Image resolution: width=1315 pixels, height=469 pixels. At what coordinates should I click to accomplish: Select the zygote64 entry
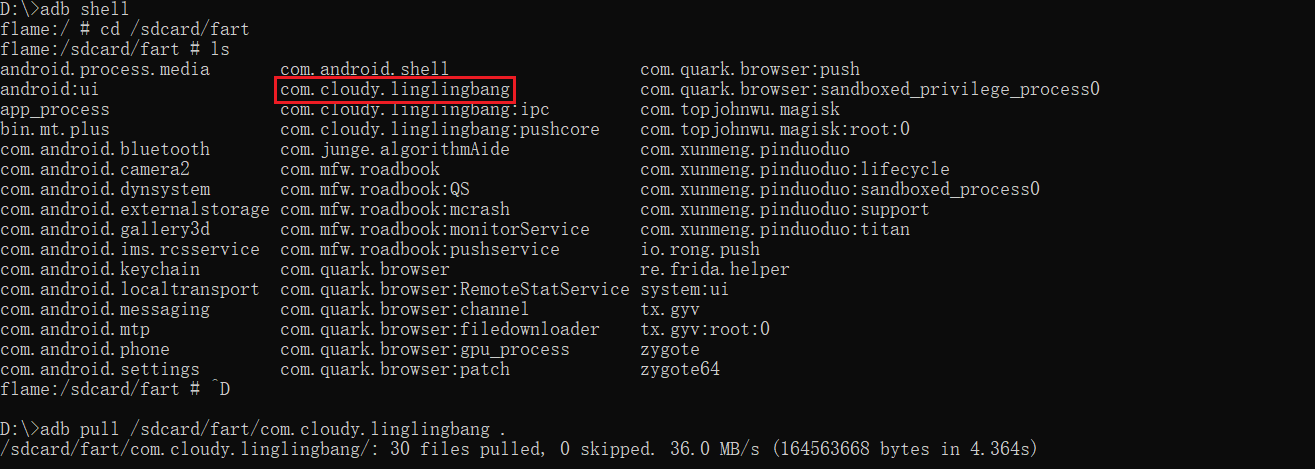pos(679,370)
